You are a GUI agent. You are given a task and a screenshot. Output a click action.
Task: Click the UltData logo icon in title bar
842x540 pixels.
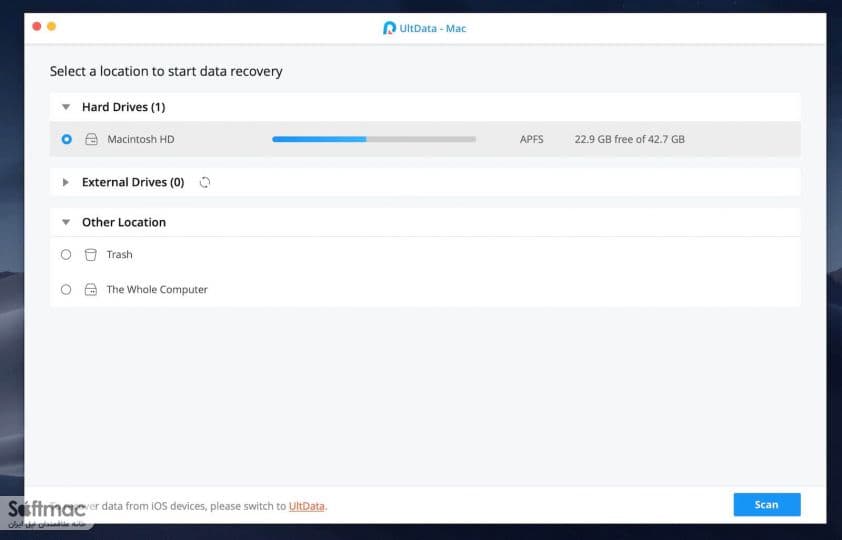(x=389, y=28)
